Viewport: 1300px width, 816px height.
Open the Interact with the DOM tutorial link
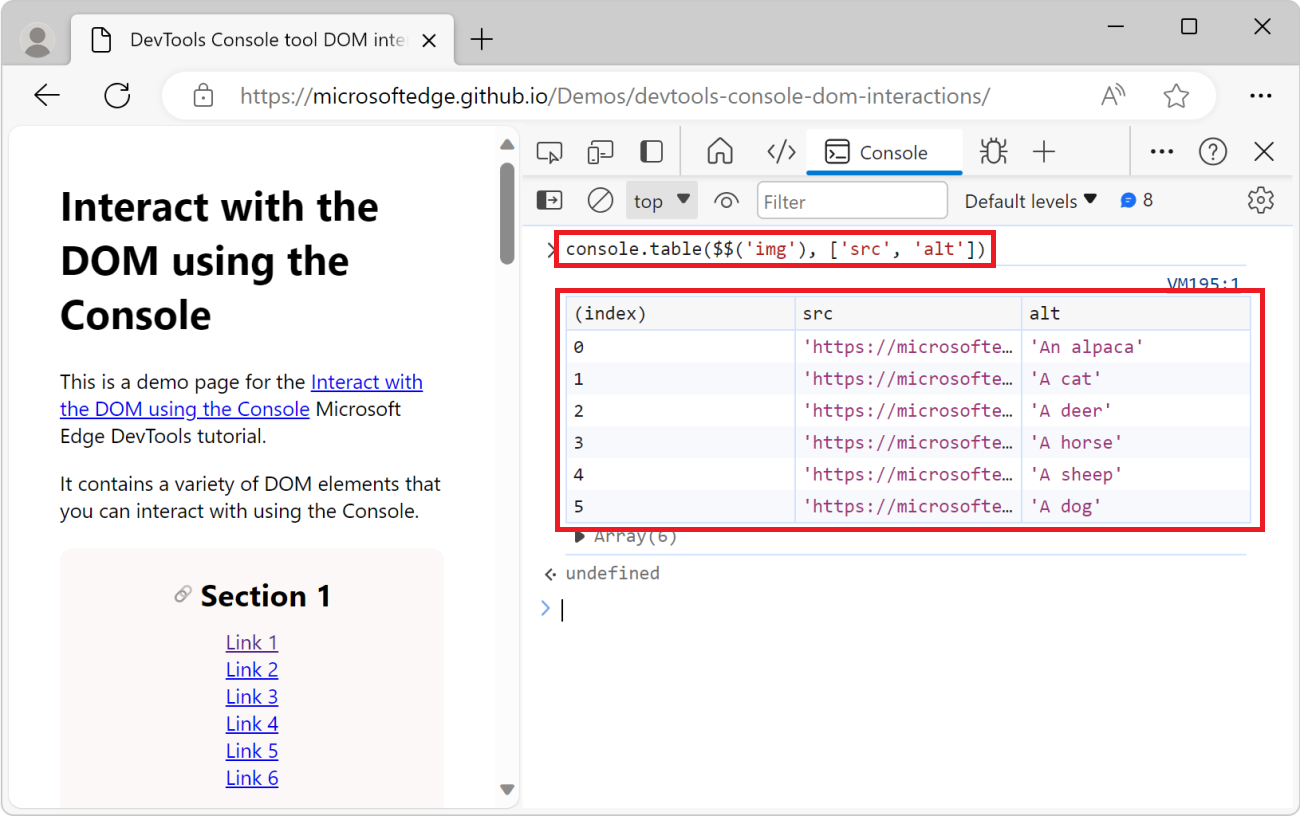pyautogui.click(x=366, y=382)
